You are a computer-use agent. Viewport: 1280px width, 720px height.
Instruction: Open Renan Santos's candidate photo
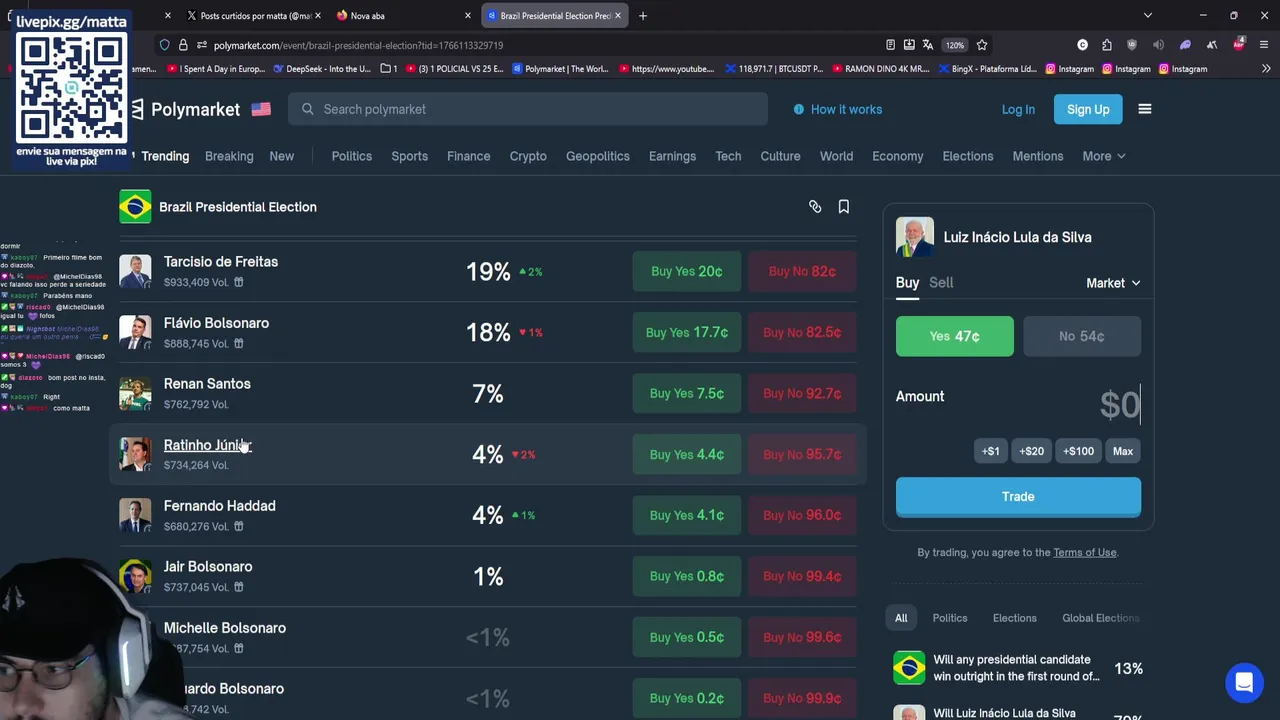(135, 393)
